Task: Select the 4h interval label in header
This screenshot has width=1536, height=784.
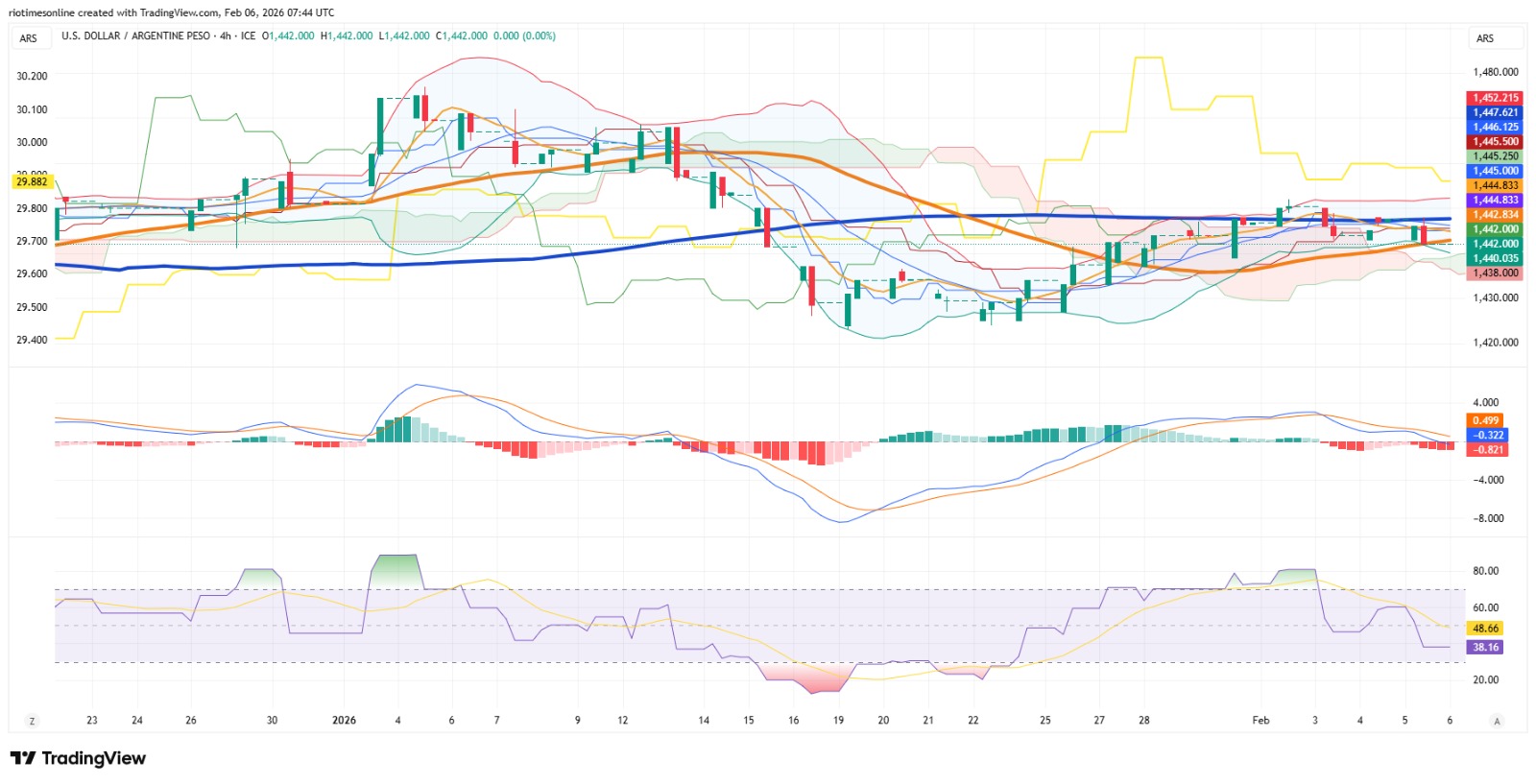Action: click(226, 36)
